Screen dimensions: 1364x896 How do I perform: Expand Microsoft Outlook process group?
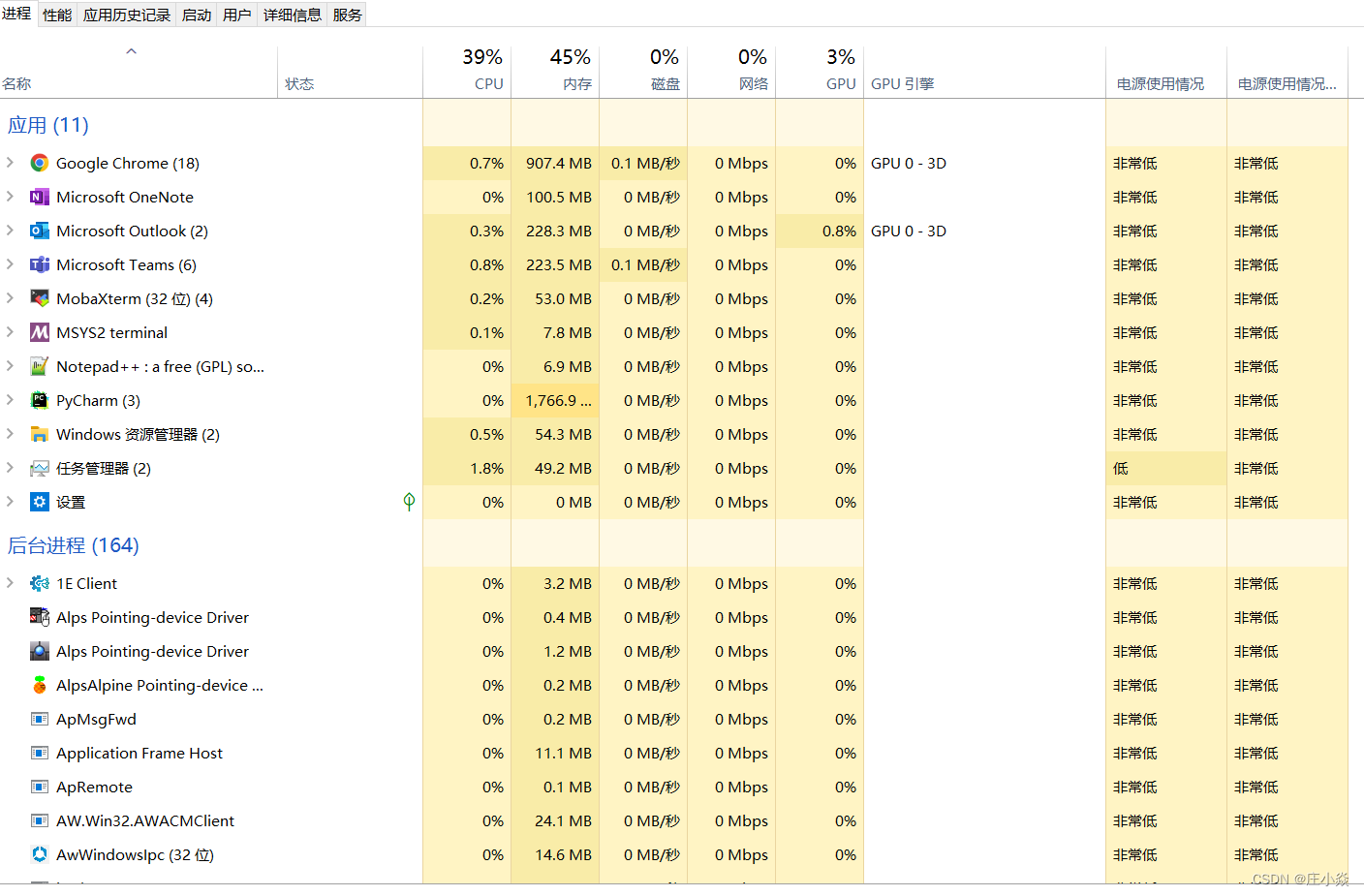tap(10, 231)
